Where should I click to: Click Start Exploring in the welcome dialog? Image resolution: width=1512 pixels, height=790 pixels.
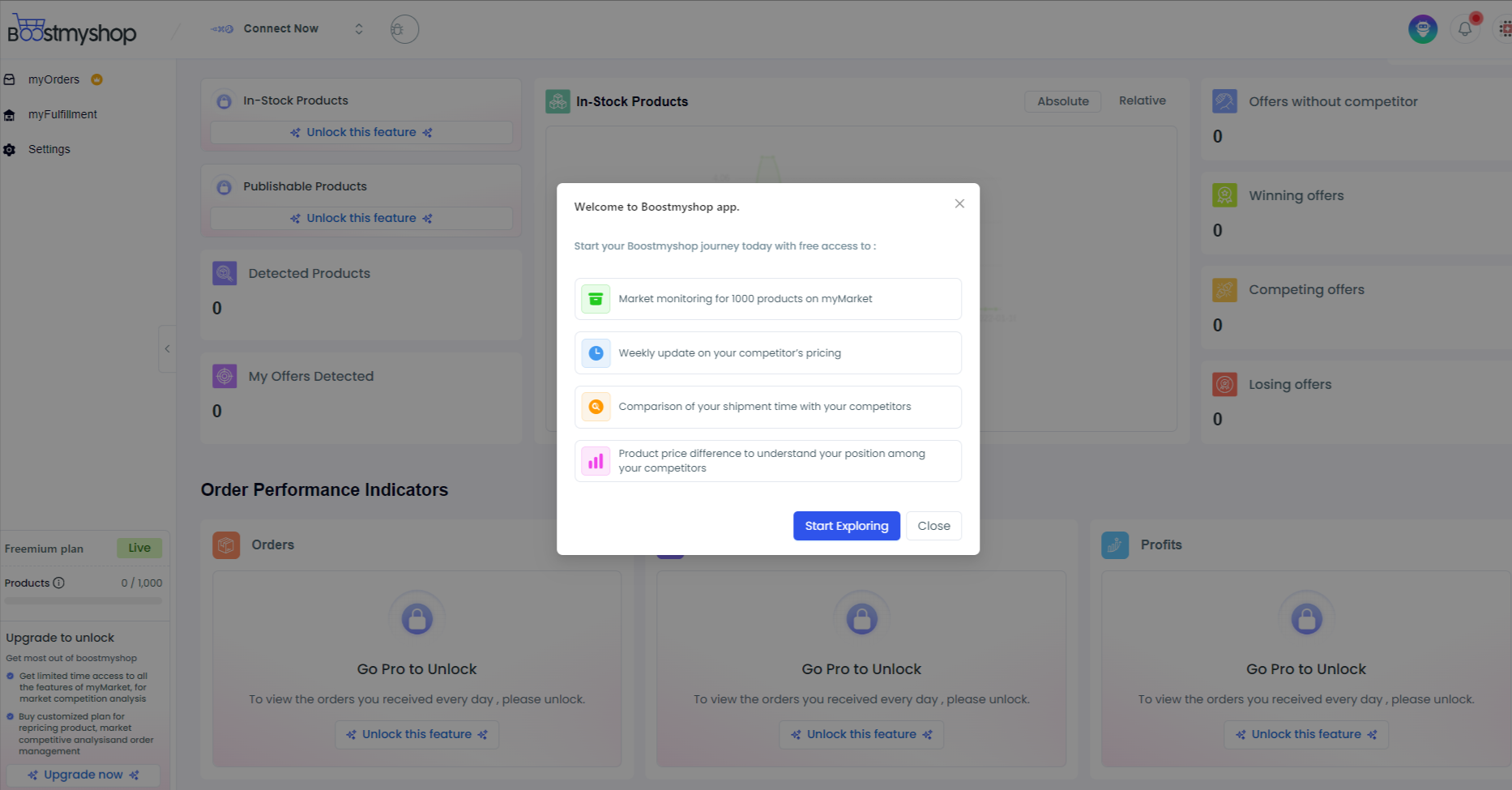tap(846, 526)
